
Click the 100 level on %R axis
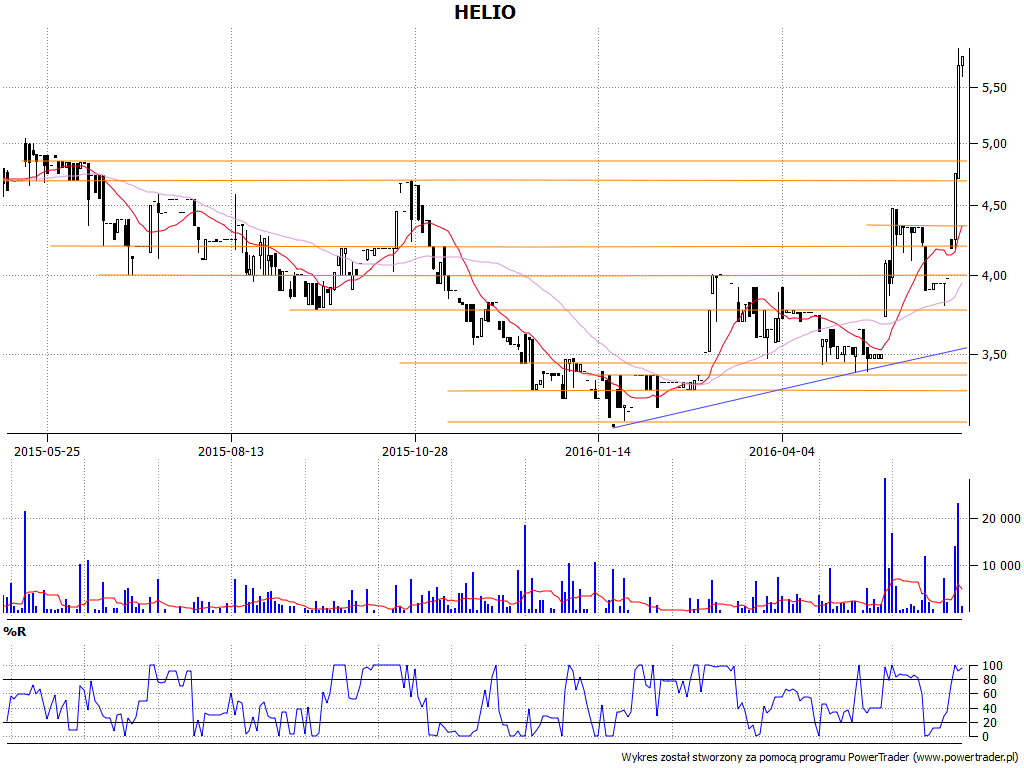tap(991, 665)
